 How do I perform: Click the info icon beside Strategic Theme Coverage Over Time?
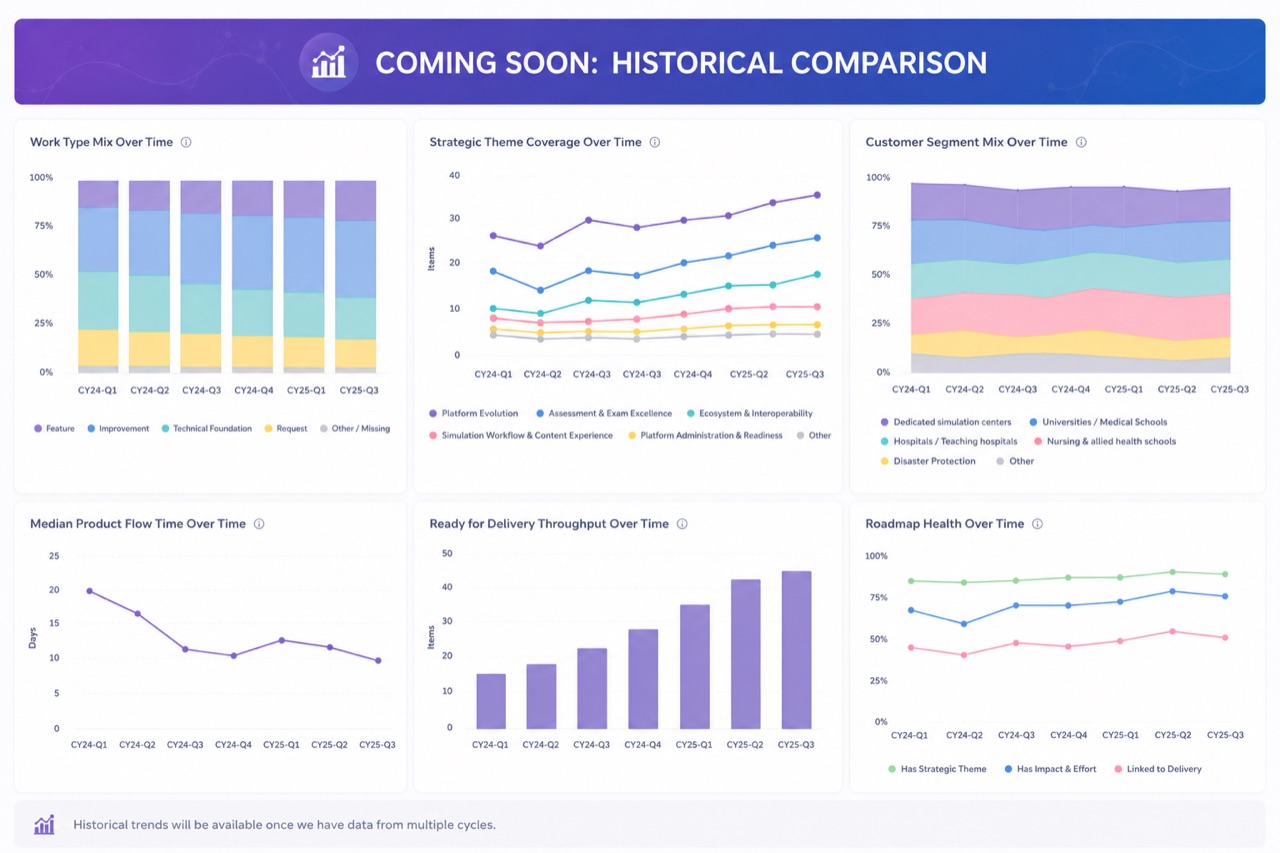655,142
